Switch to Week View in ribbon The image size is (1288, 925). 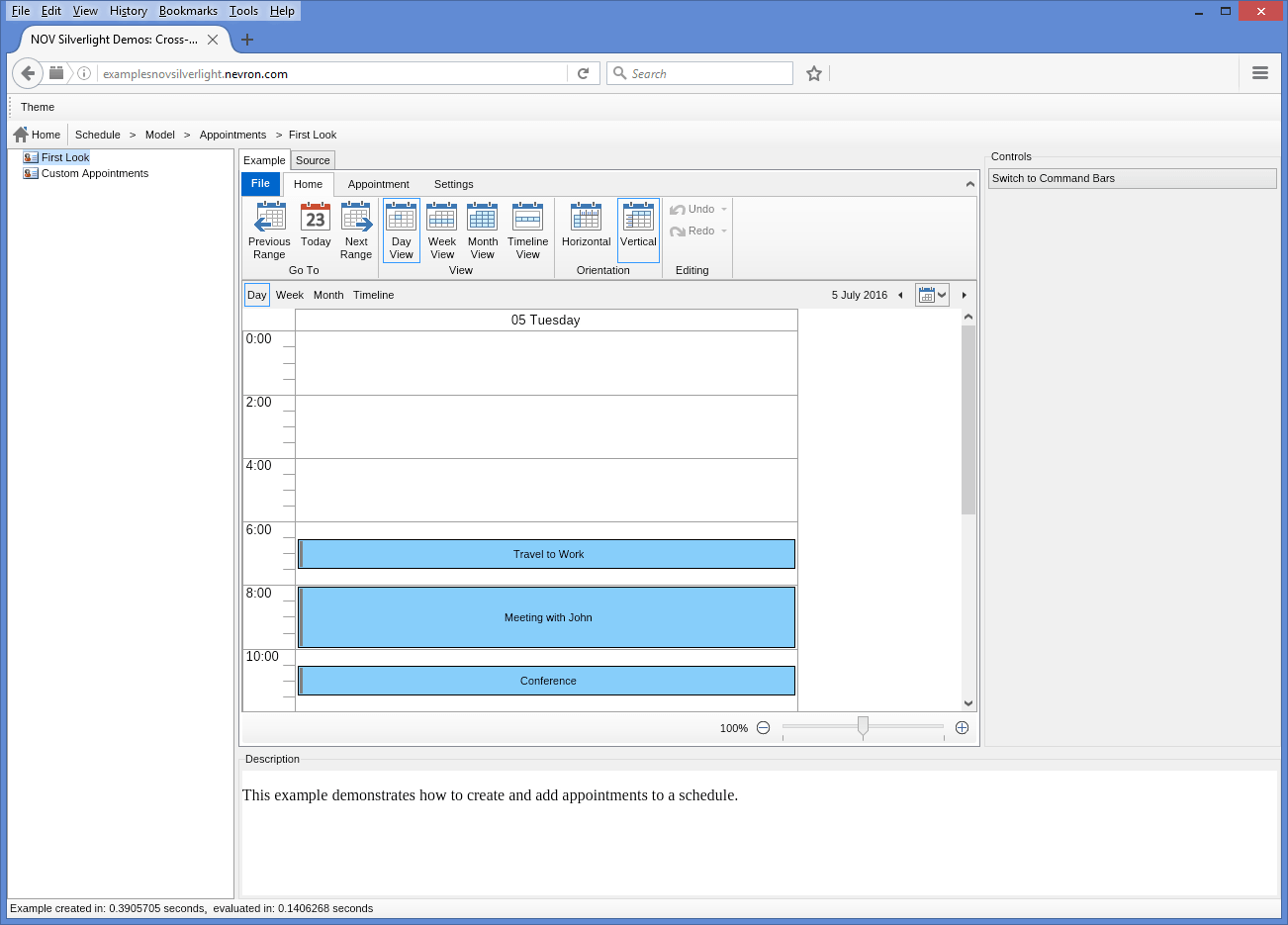[442, 230]
